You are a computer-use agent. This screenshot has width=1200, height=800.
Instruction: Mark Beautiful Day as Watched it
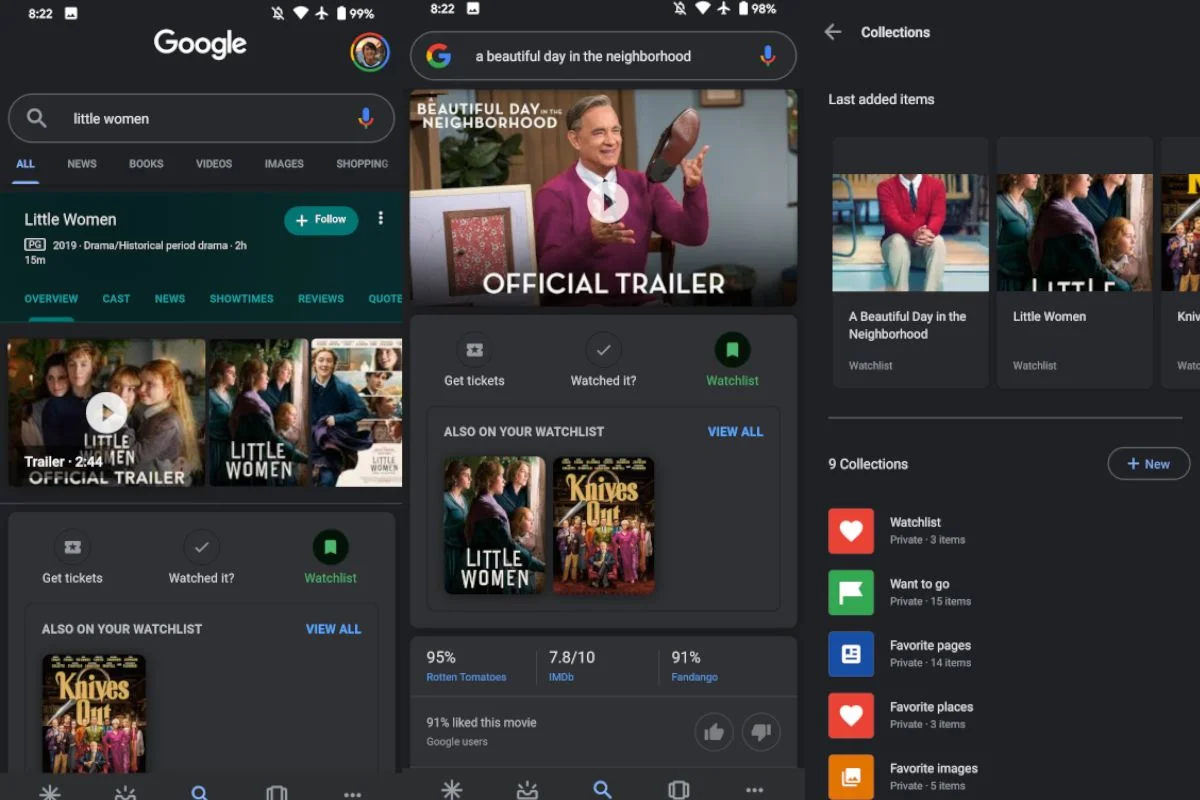point(603,350)
